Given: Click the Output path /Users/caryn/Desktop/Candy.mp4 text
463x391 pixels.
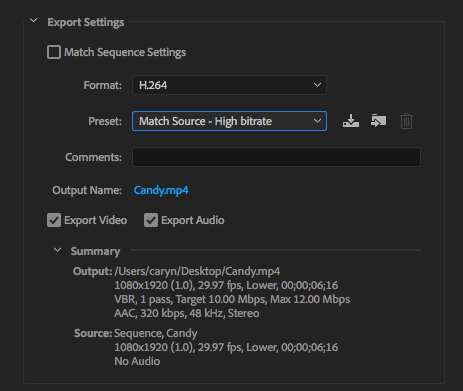Looking at the screenshot, I should tap(197, 271).
